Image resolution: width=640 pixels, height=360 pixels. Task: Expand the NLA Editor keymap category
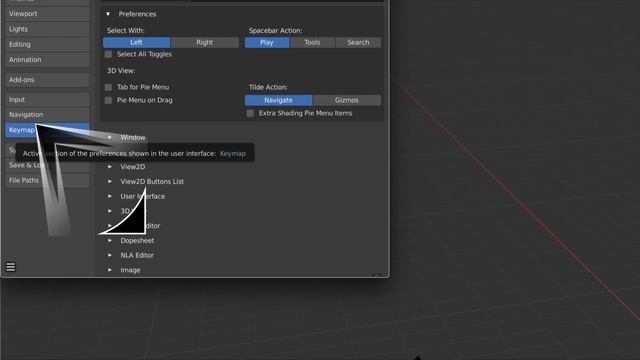pyautogui.click(x=110, y=255)
